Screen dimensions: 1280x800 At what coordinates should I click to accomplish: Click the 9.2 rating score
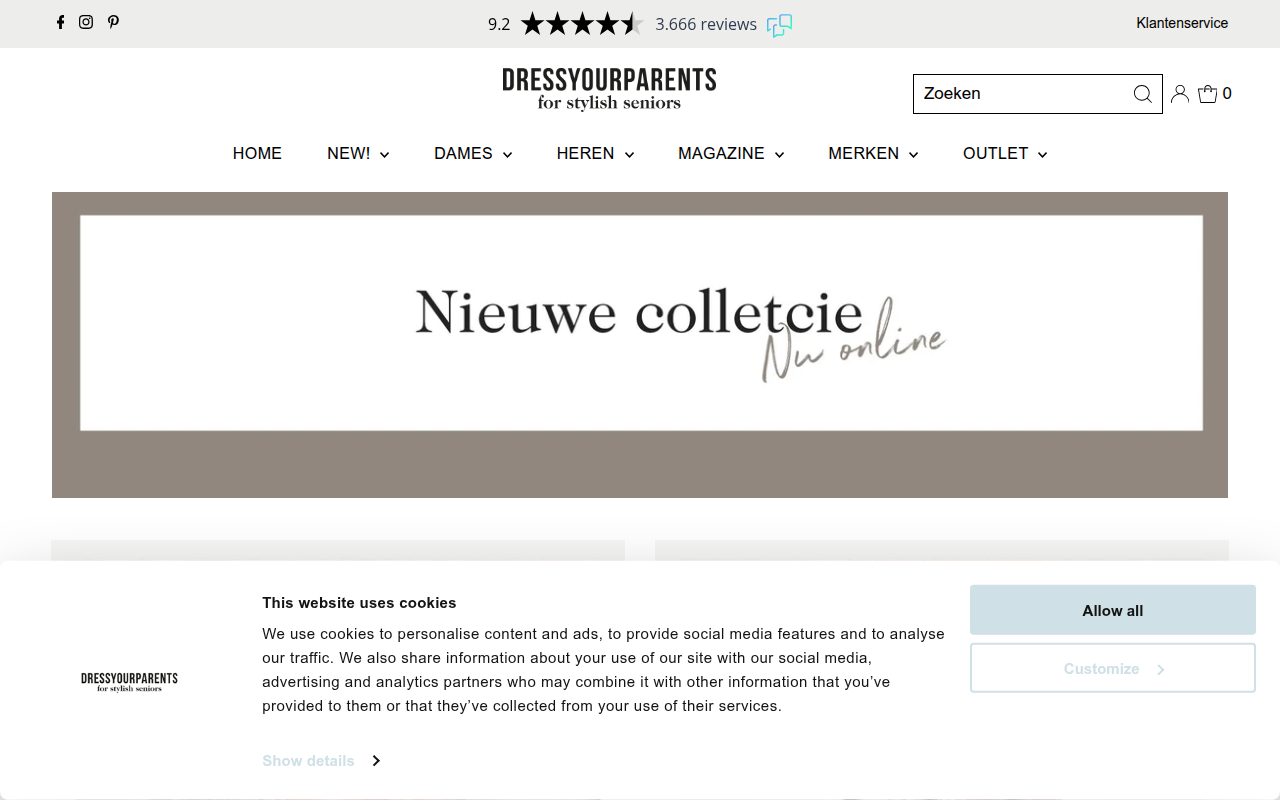tap(499, 24)
